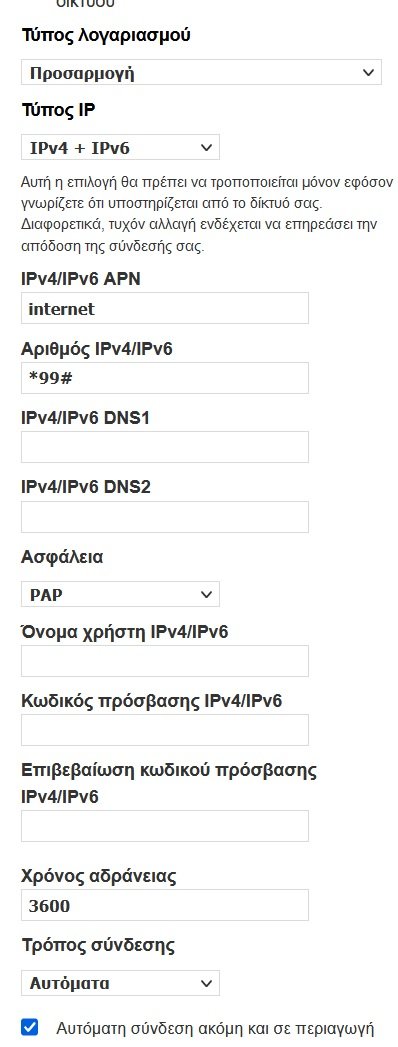Click the Τύπος λογαριασμού heading label text
398x1047 pixels.
click(106, 35)
